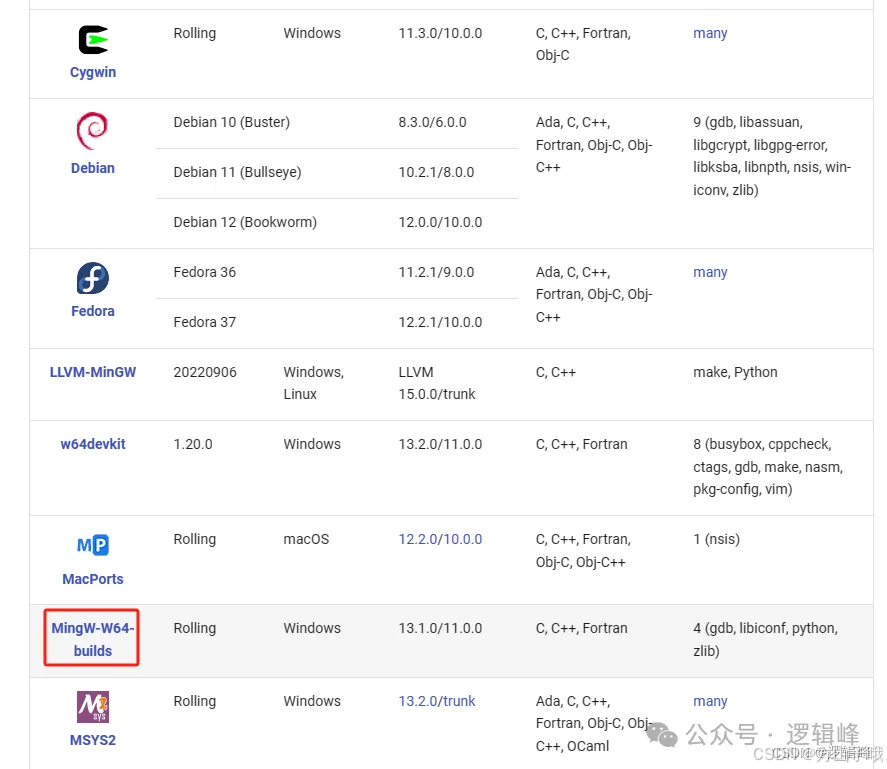The height and width of the screenshot is (769, 887).
Task: Click the Fedora logo icon
Action: point(93,278)
